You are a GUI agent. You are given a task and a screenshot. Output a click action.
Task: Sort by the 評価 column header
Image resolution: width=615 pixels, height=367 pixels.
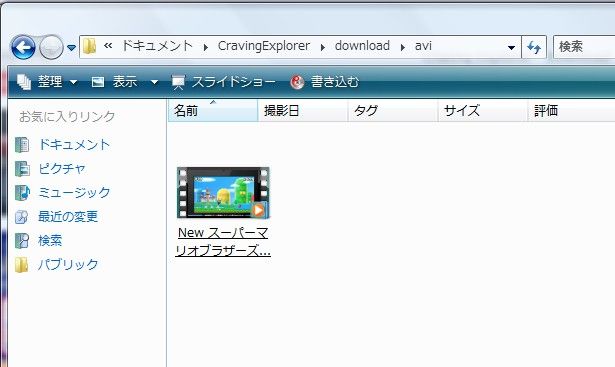pyautogui.click(x=571, y=111)
